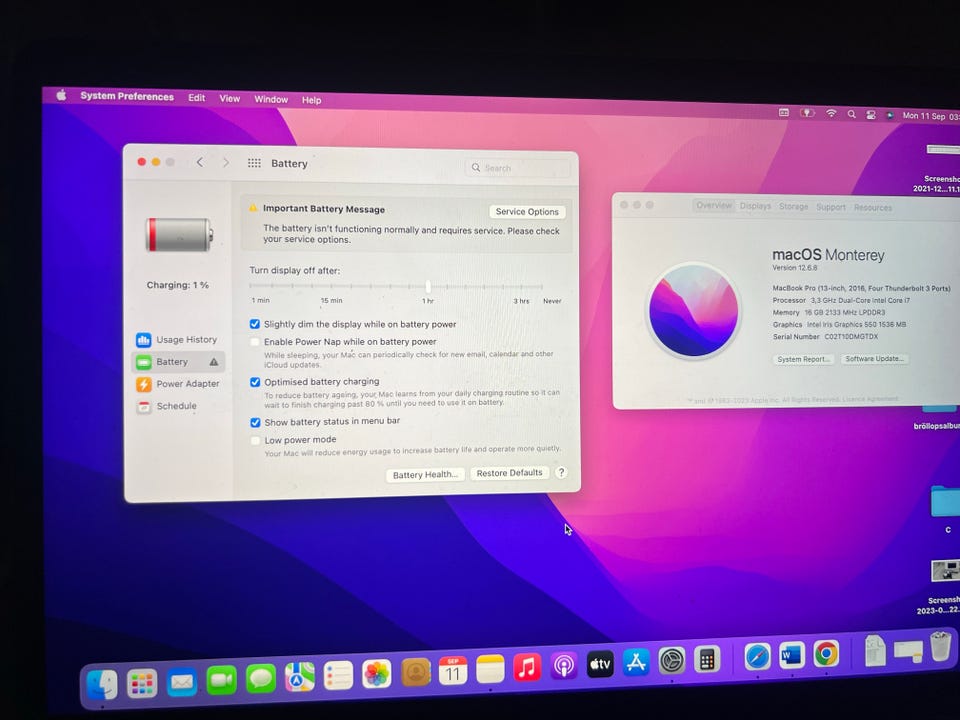960x720 pixels.
Task: Enable Low power mode checkbox
Action: [255, 440]
